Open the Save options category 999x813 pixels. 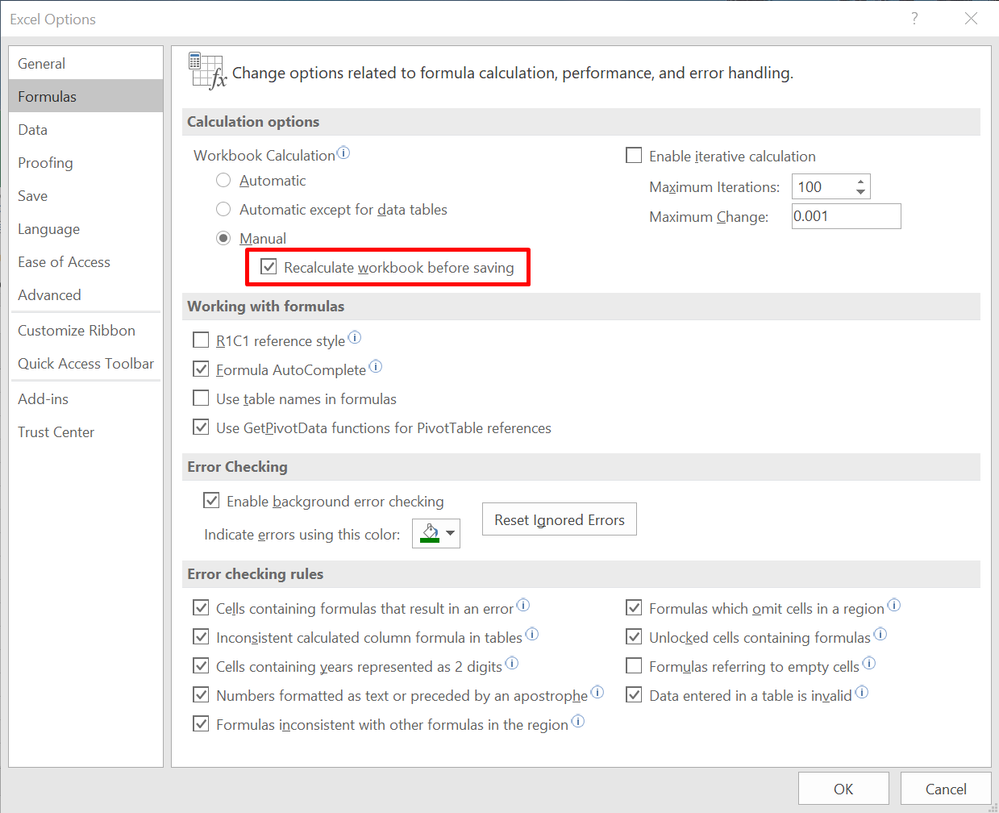click(x=86, y=196)
